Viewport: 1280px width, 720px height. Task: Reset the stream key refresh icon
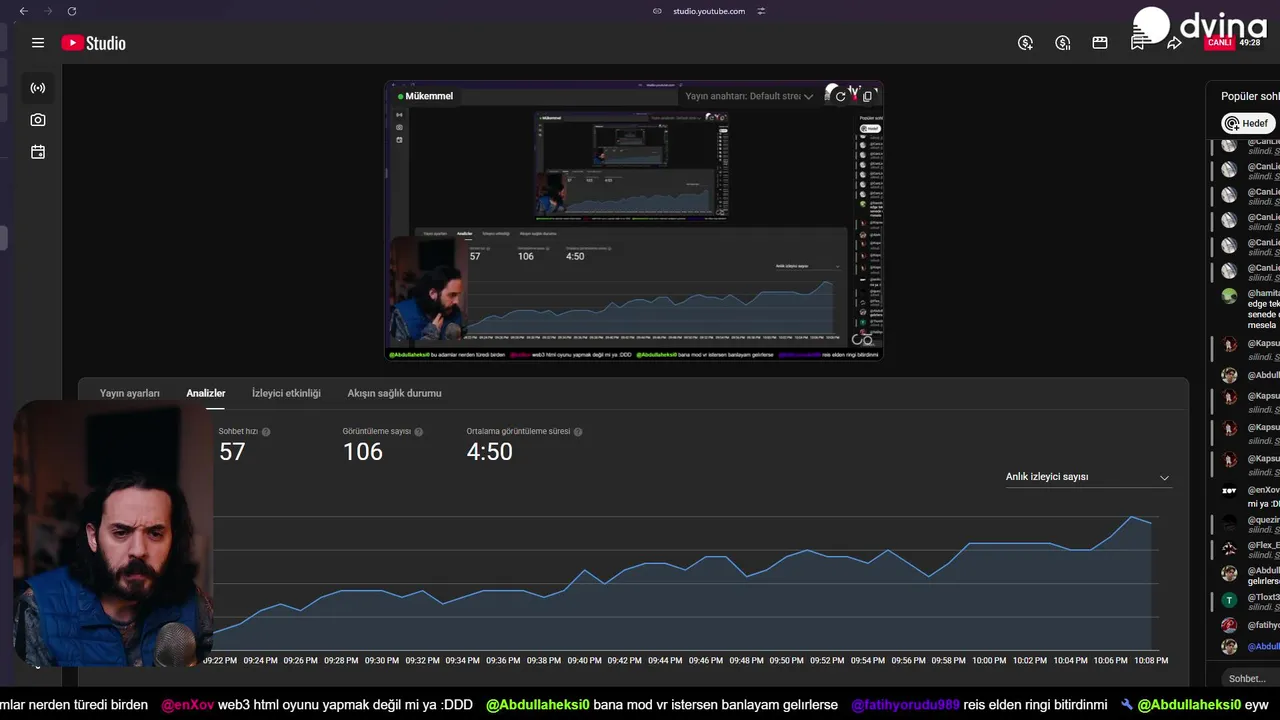click(x=841, y=96)
